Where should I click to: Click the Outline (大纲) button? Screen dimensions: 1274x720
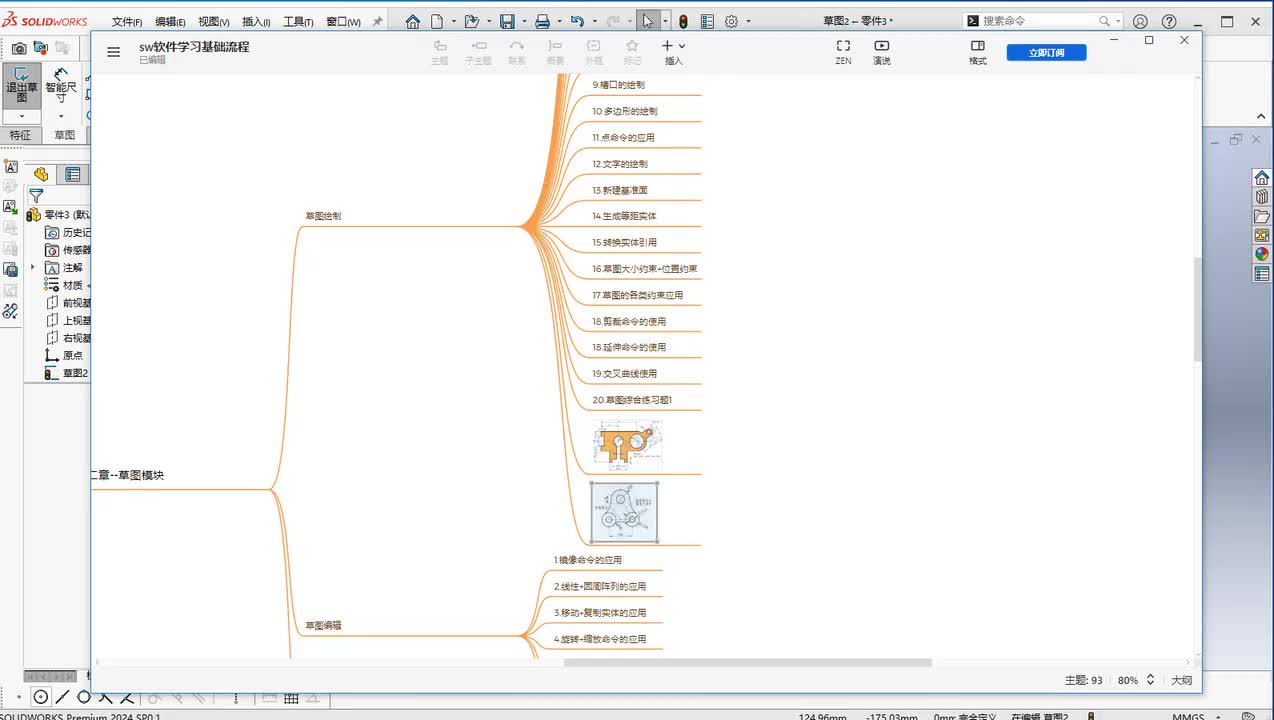pos(1181,680)
